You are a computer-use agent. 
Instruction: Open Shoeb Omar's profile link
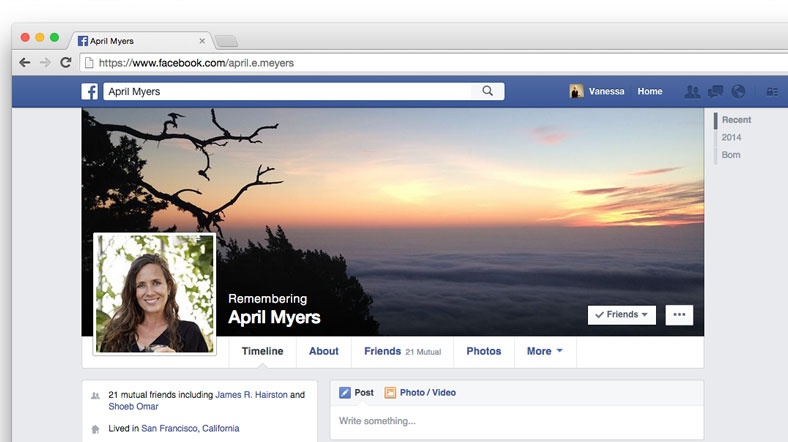click(x=133, y=406)
